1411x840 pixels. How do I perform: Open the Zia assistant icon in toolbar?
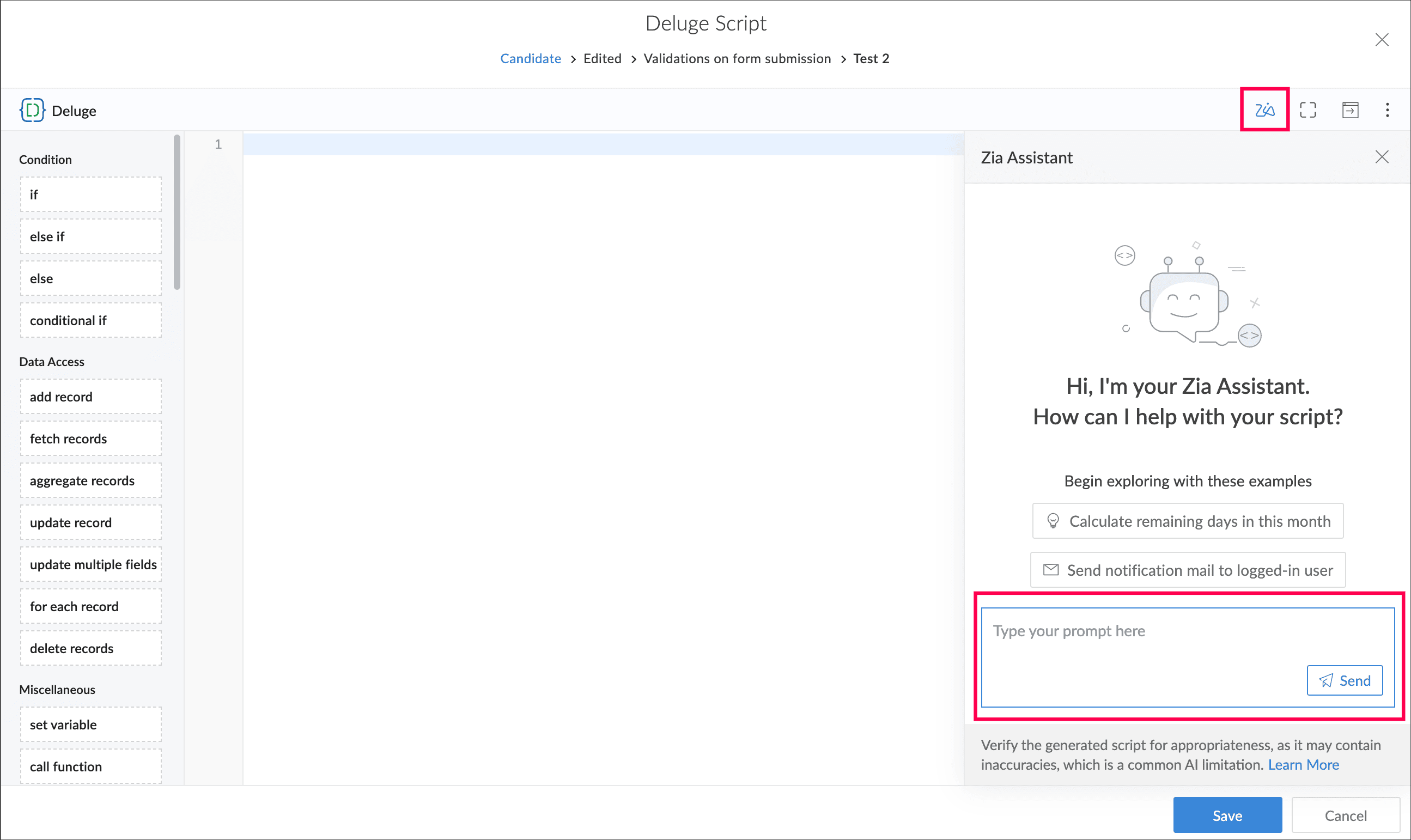(1264, 110)
